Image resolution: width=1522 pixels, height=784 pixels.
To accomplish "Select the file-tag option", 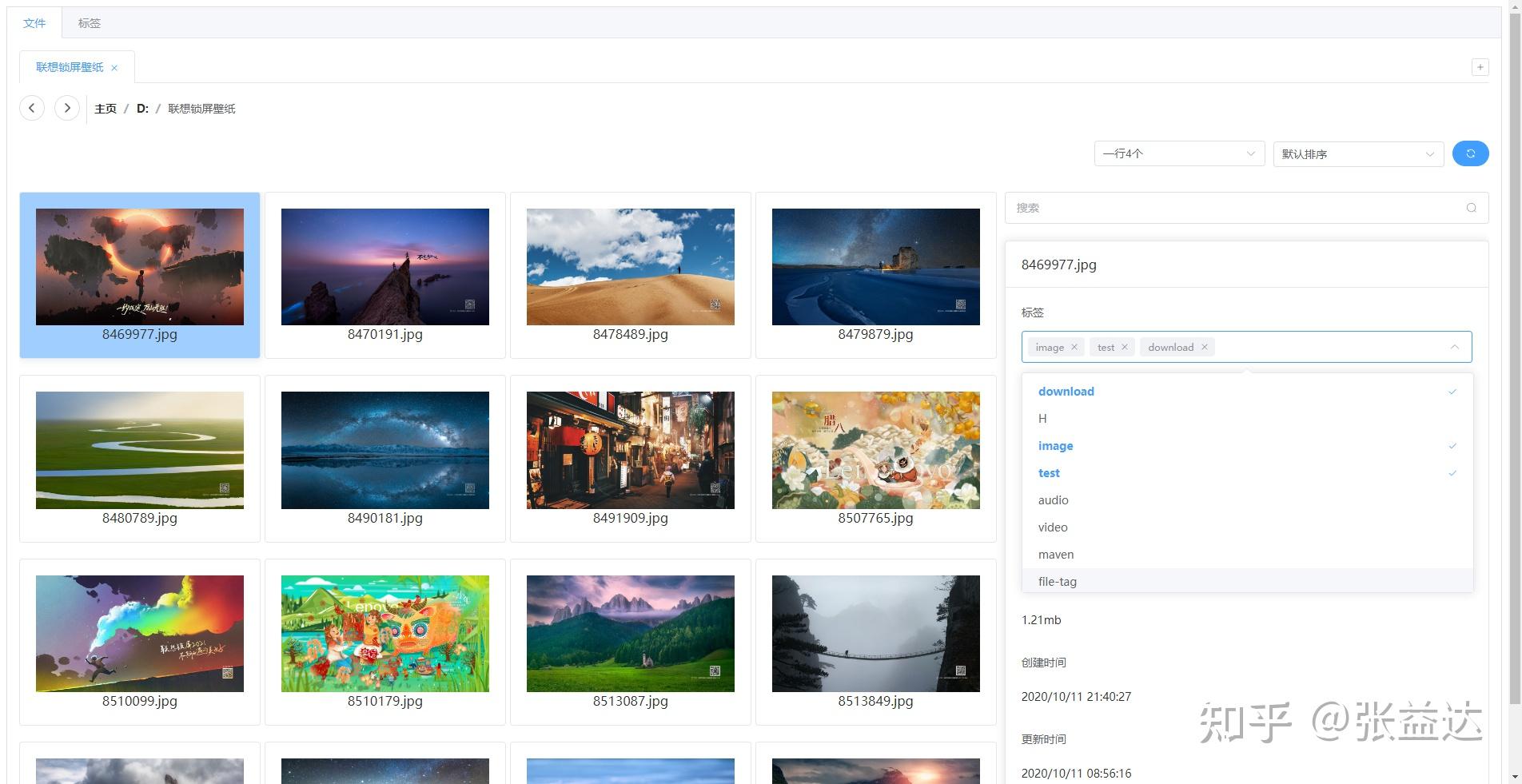I will (1247, 582).
